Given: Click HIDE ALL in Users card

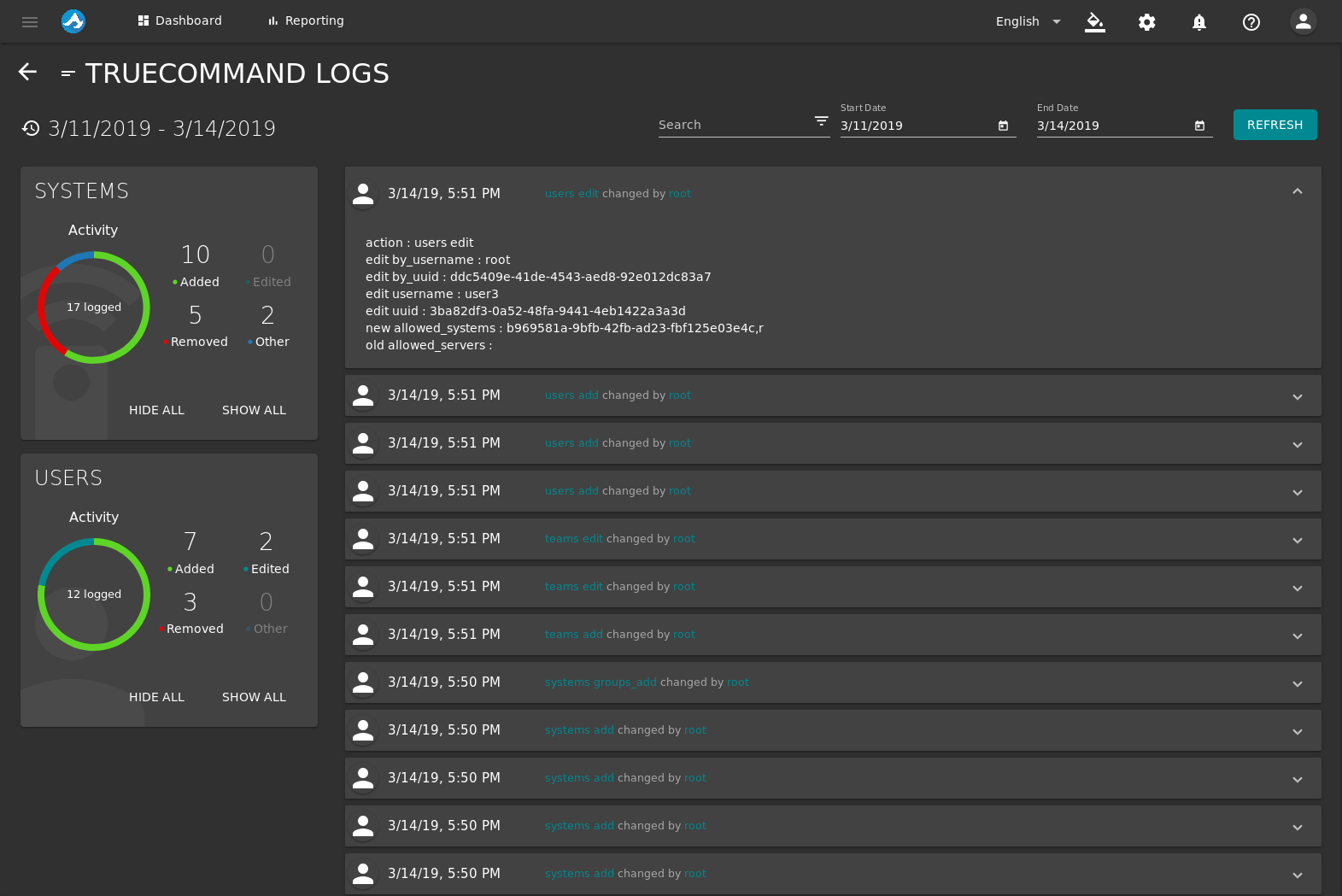Looking at the screenshot, I should [156, 697].
